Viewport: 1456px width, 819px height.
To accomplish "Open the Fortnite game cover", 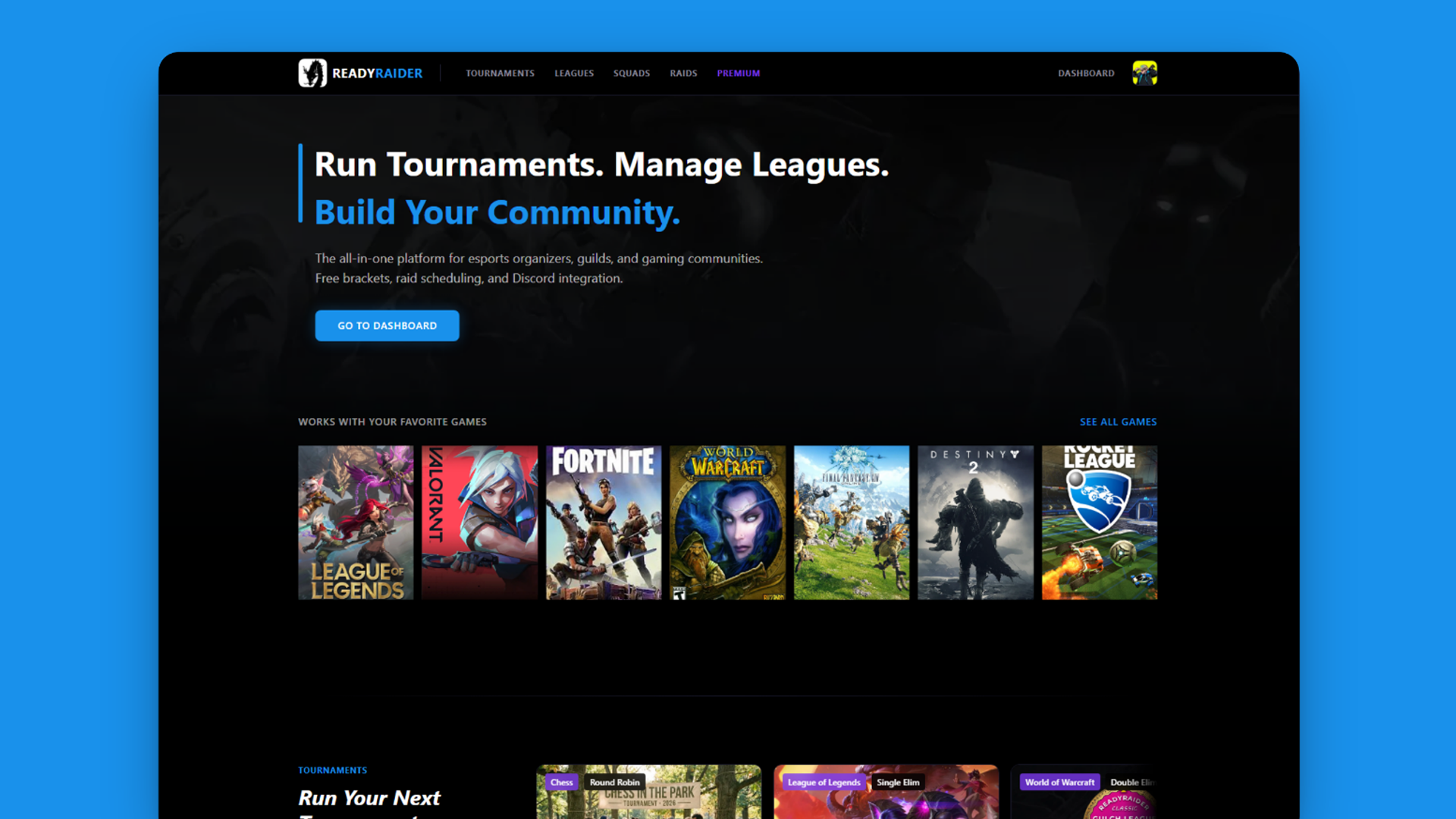I will (x=604, y=522).
